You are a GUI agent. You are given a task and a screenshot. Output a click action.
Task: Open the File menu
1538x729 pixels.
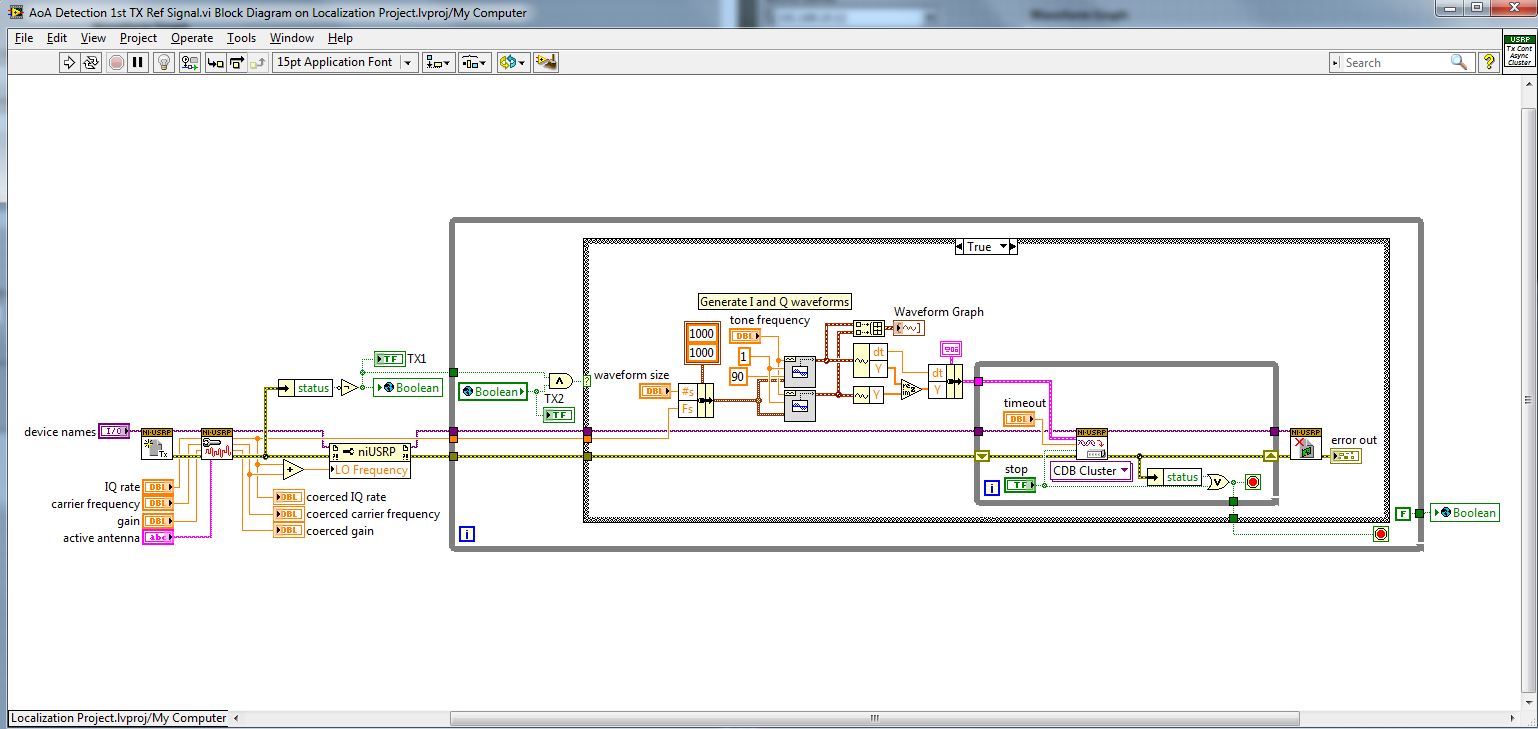click(x=24, y=38)
